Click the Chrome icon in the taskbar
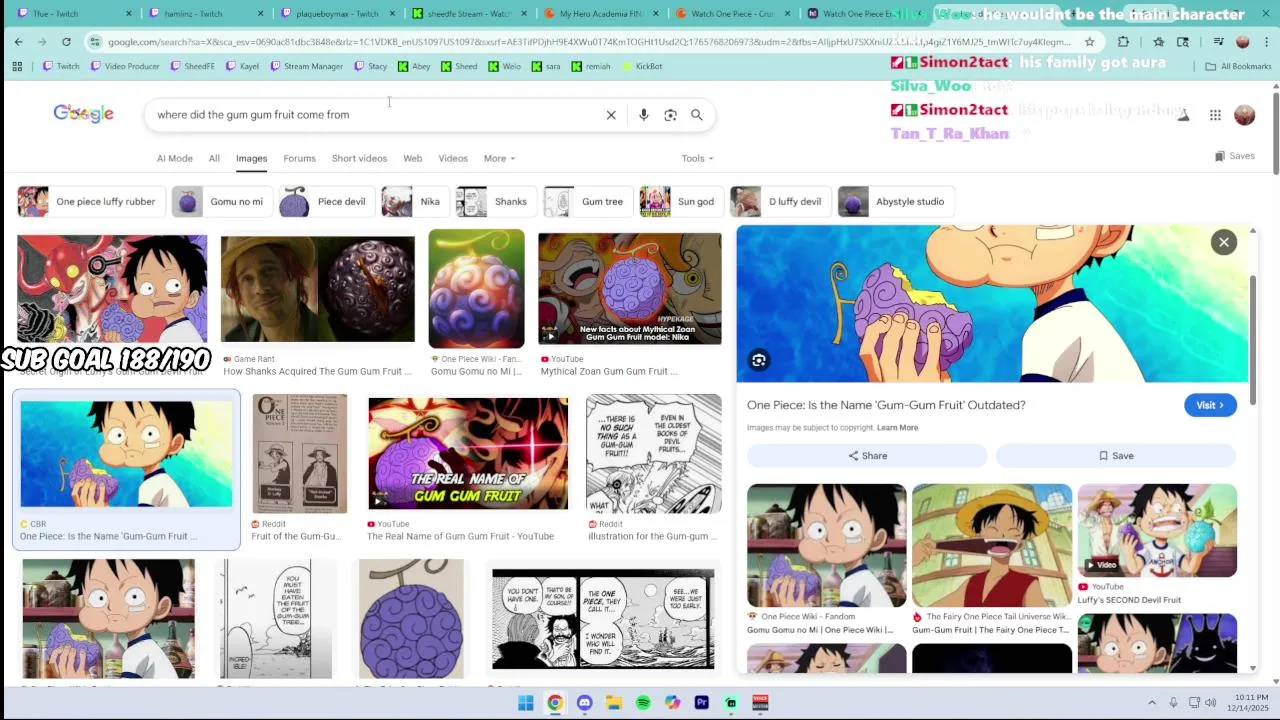Screen dimensions: 1280x720 [x=555, y=703]
